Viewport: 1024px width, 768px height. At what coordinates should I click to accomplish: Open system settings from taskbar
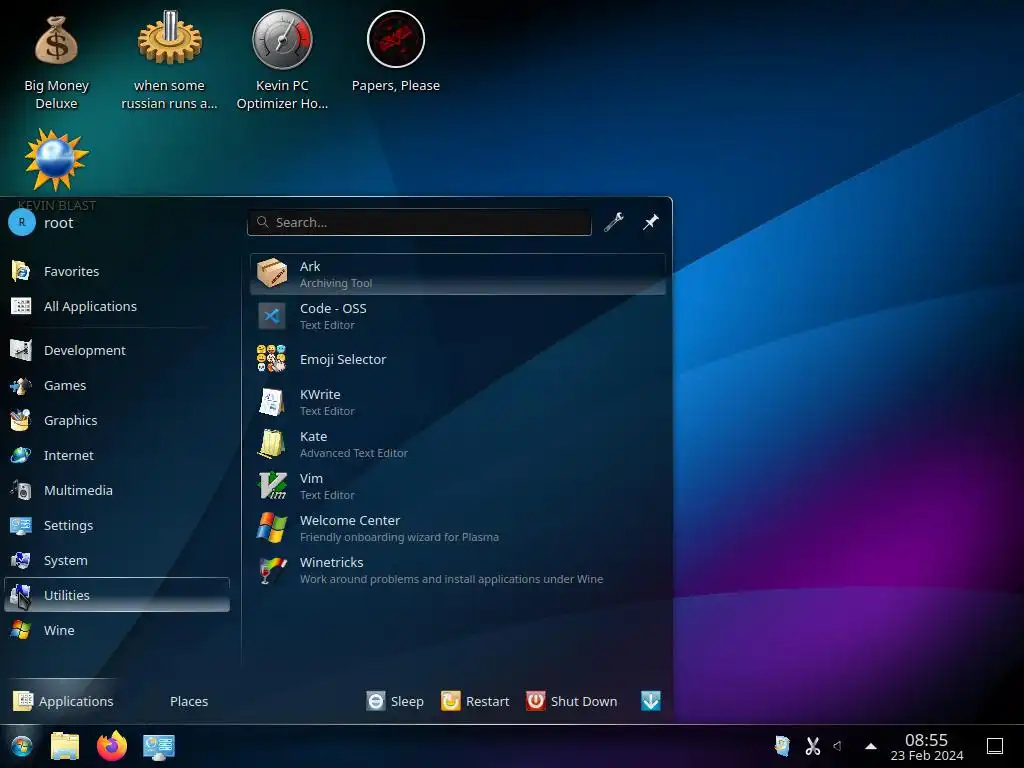click(159, 746)
